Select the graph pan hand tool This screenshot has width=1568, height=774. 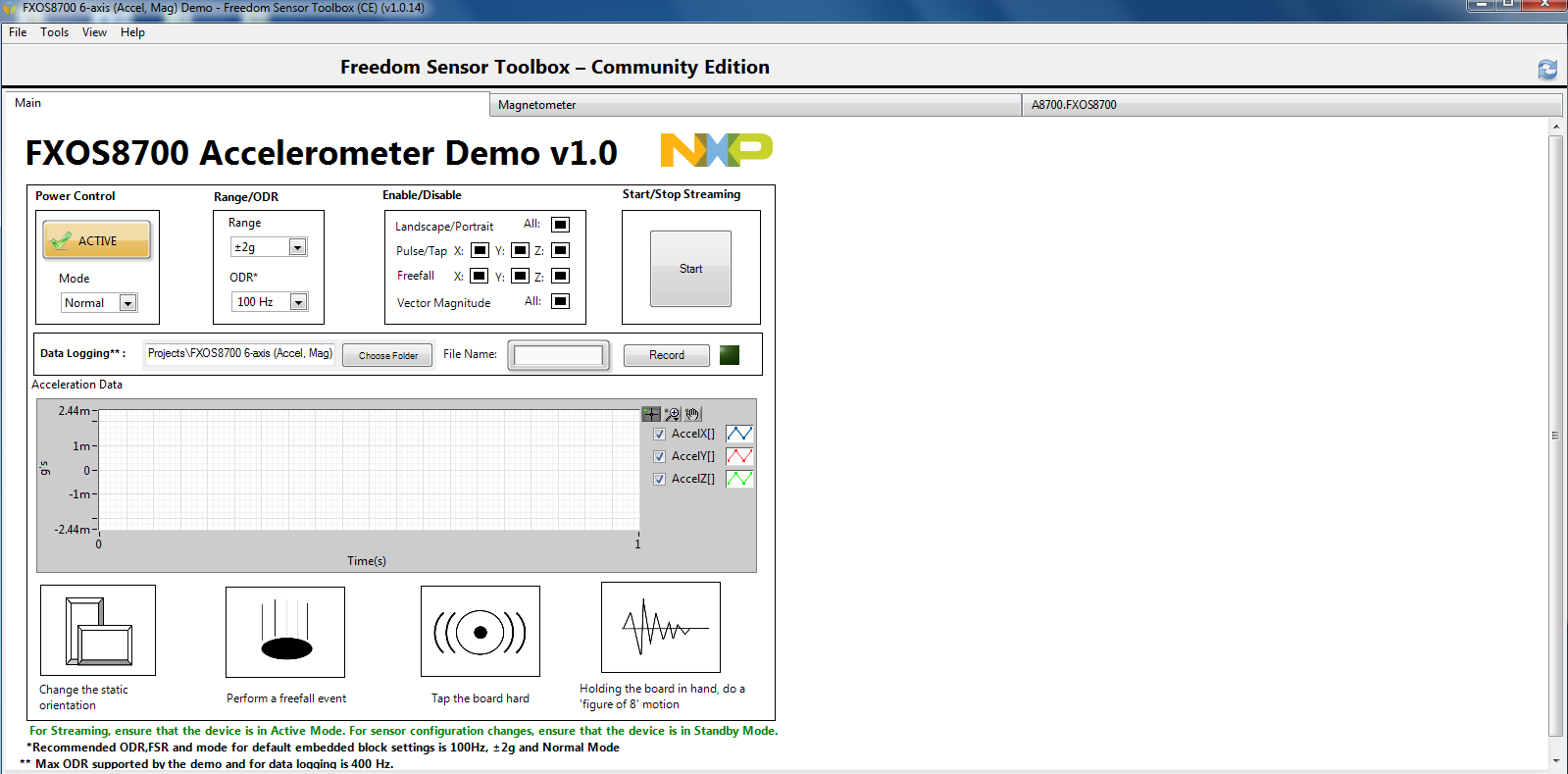pyautogui.click(x=692, y=414)
